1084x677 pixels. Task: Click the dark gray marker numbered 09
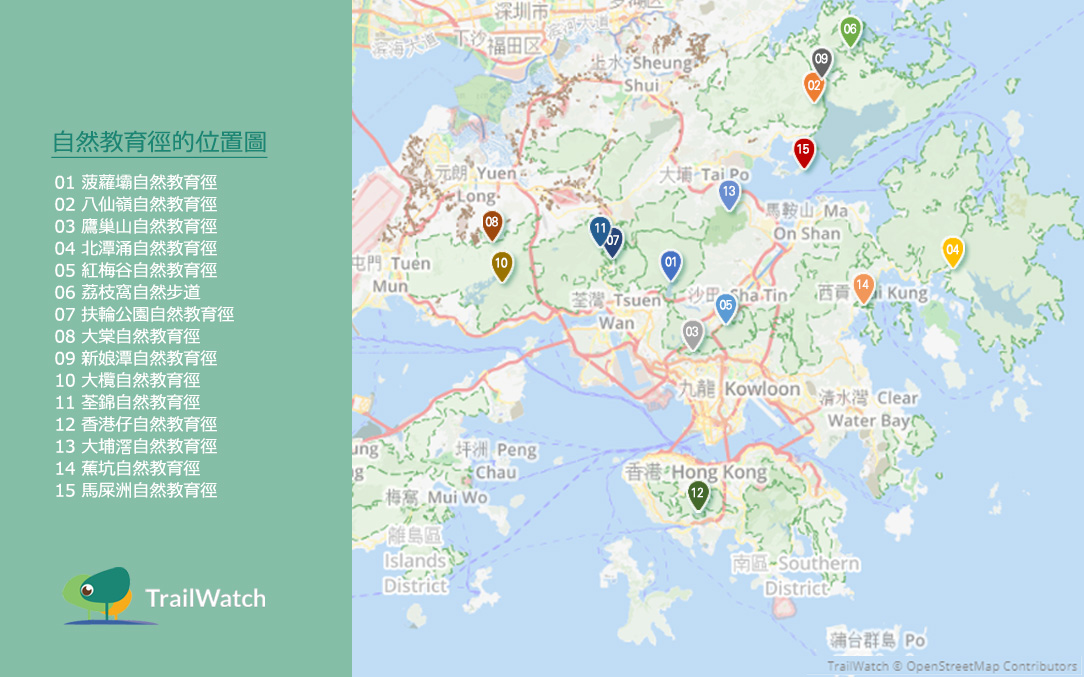point(822,62)
